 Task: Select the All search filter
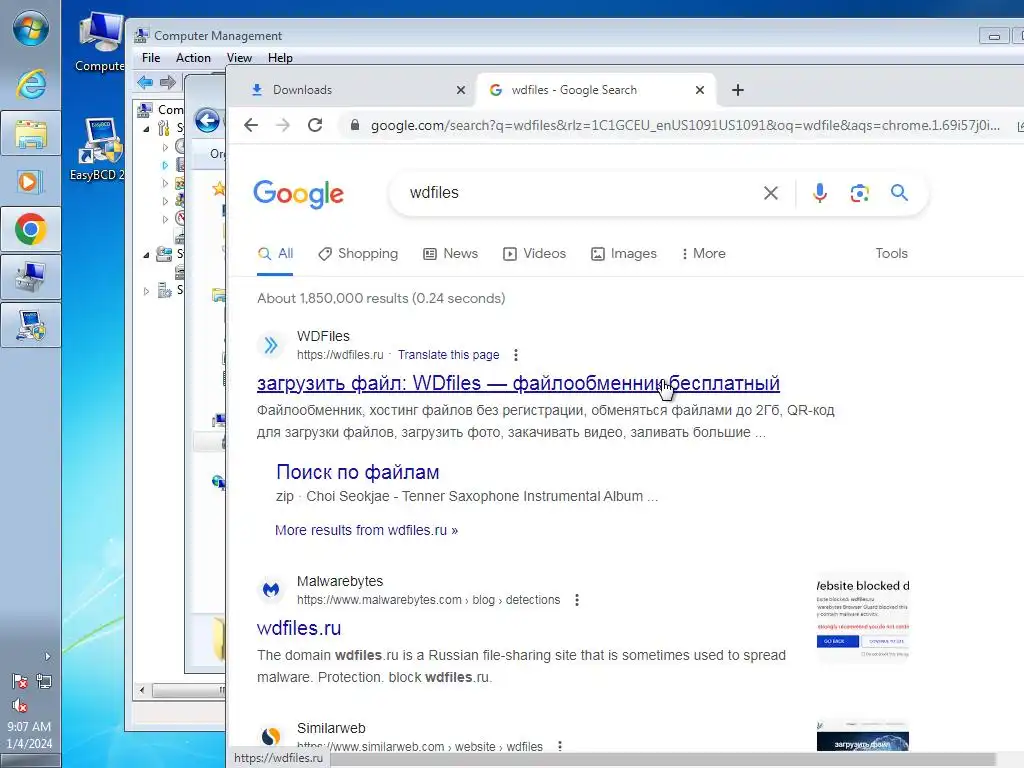[275, 253]
